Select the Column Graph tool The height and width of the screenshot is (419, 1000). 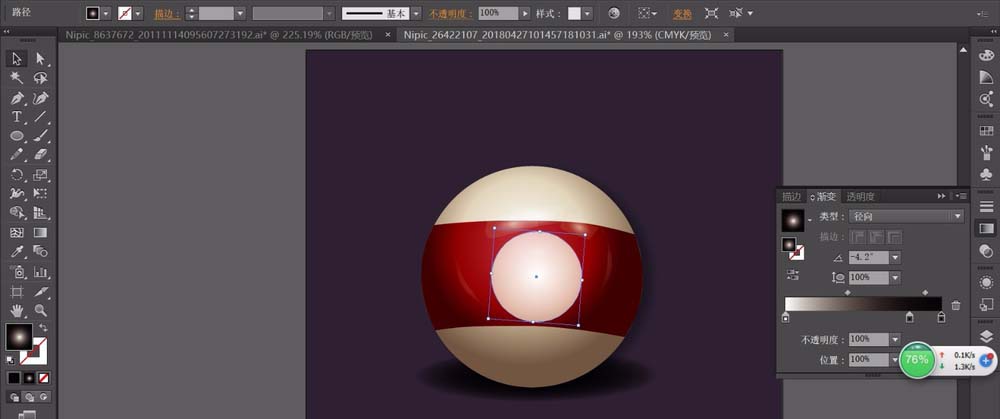point(41,272)
